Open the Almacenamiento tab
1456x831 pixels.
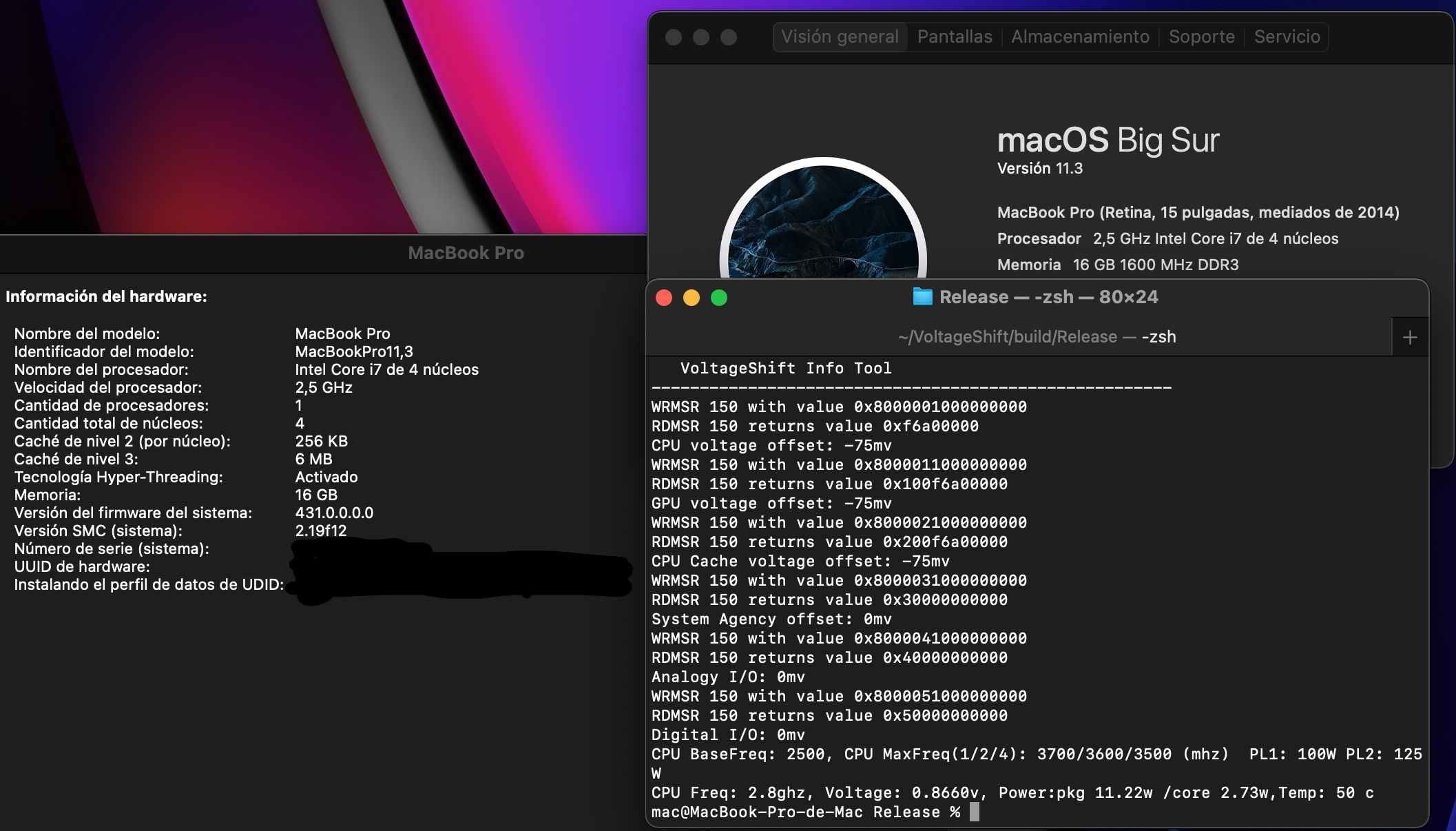pyautogui.click(x=1080, y=37)
